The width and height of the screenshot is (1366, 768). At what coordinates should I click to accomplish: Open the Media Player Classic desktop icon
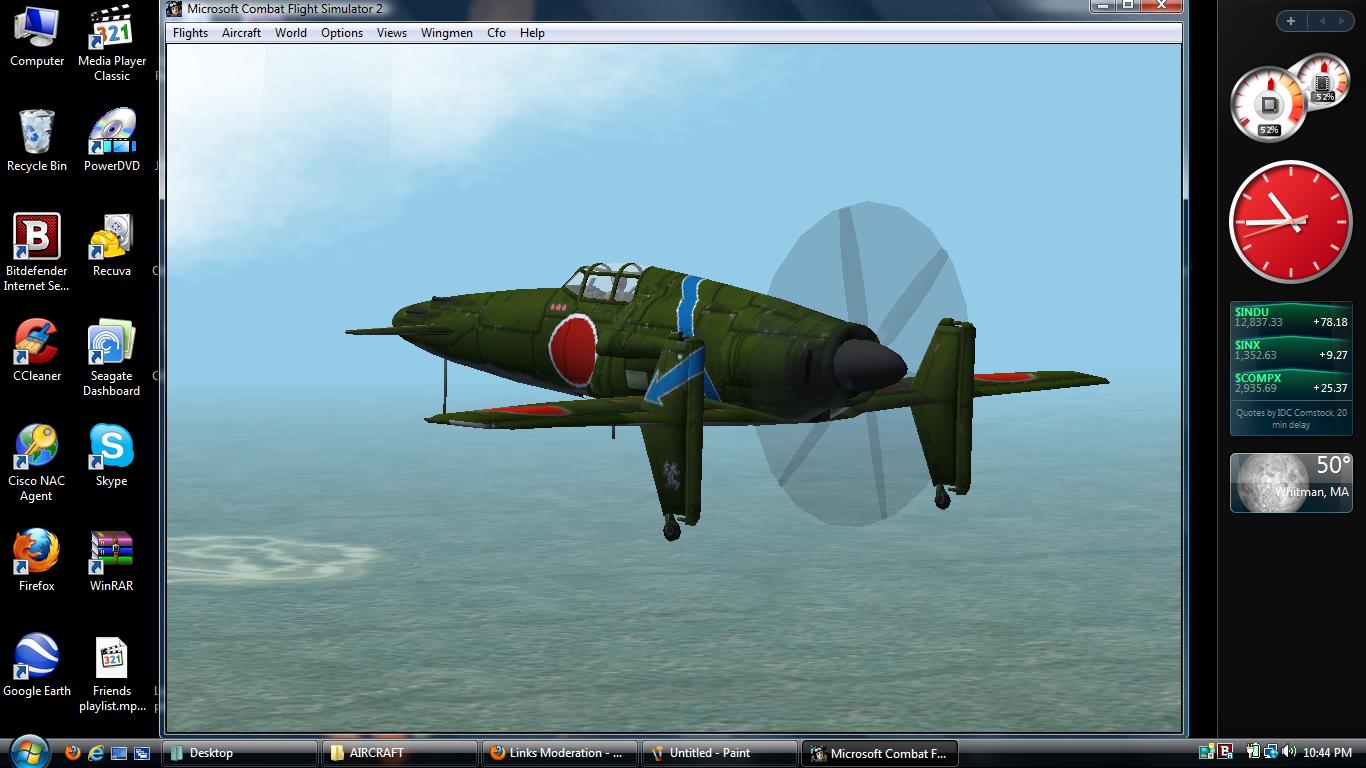[112, 30]
